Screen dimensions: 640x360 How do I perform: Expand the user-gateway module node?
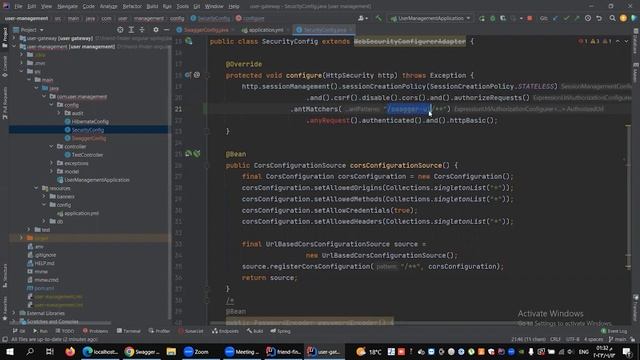[14, 38]
